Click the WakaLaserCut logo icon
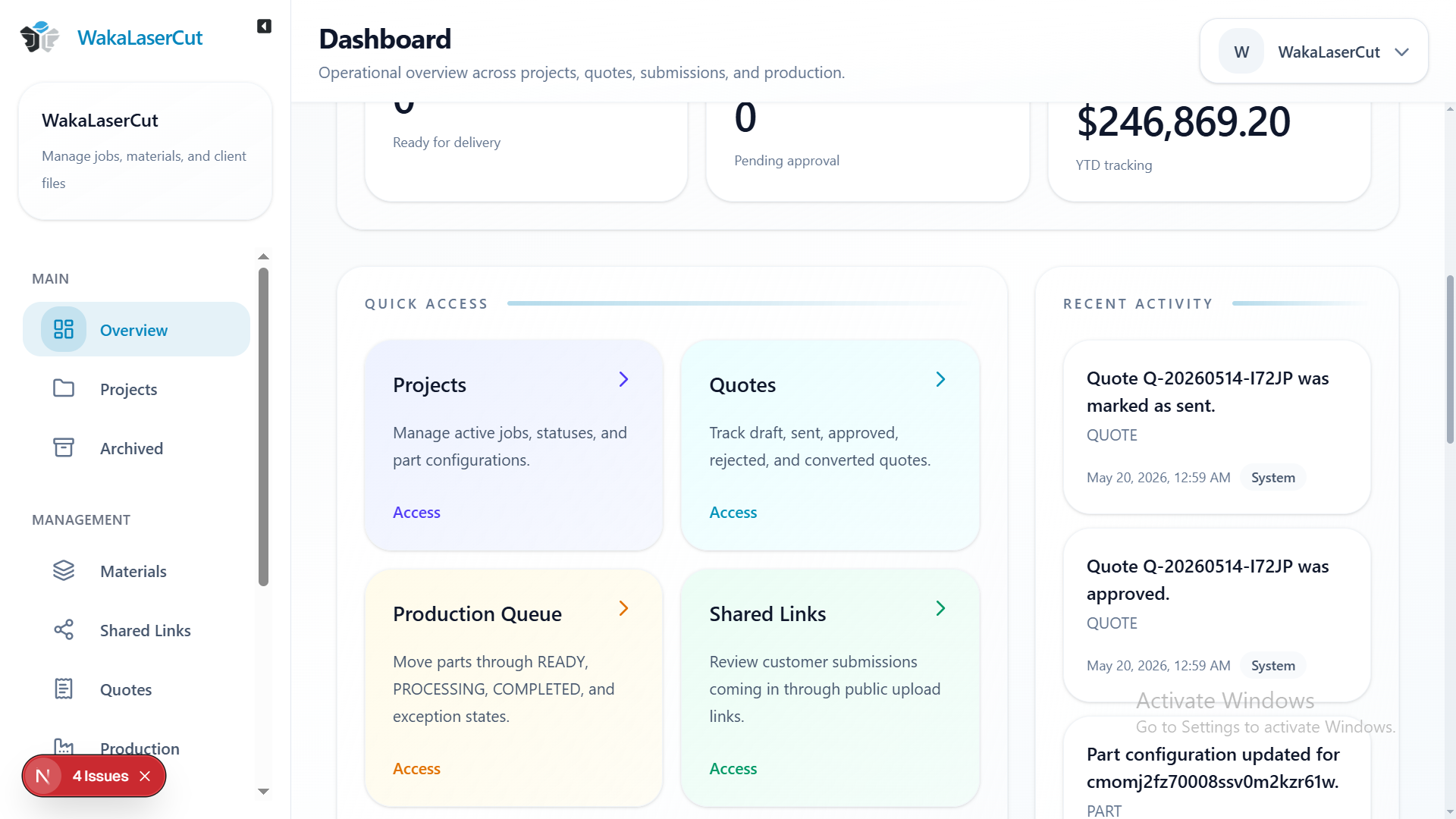This screenshot has height=819, width=1456. click(39, 37)
